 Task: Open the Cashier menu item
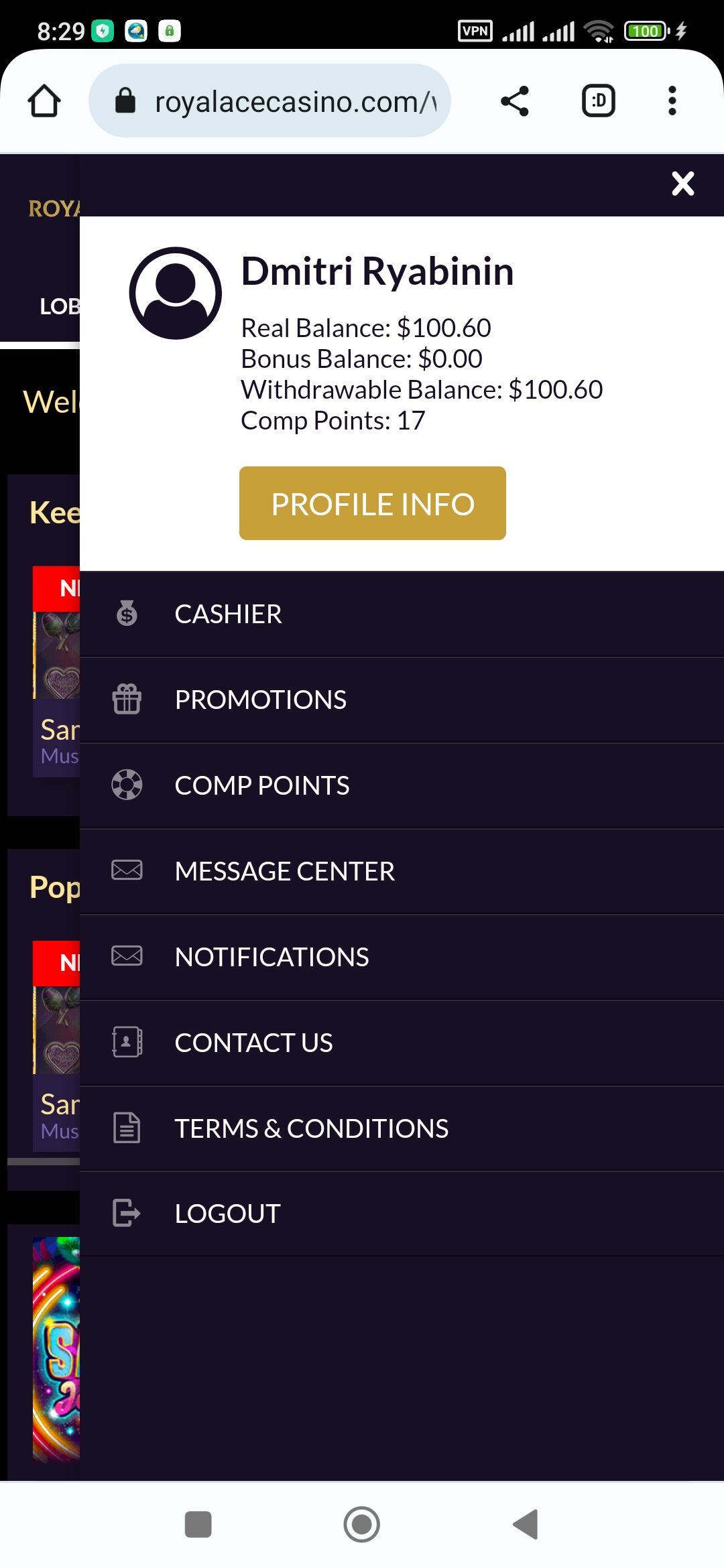(x=228, y=614)
